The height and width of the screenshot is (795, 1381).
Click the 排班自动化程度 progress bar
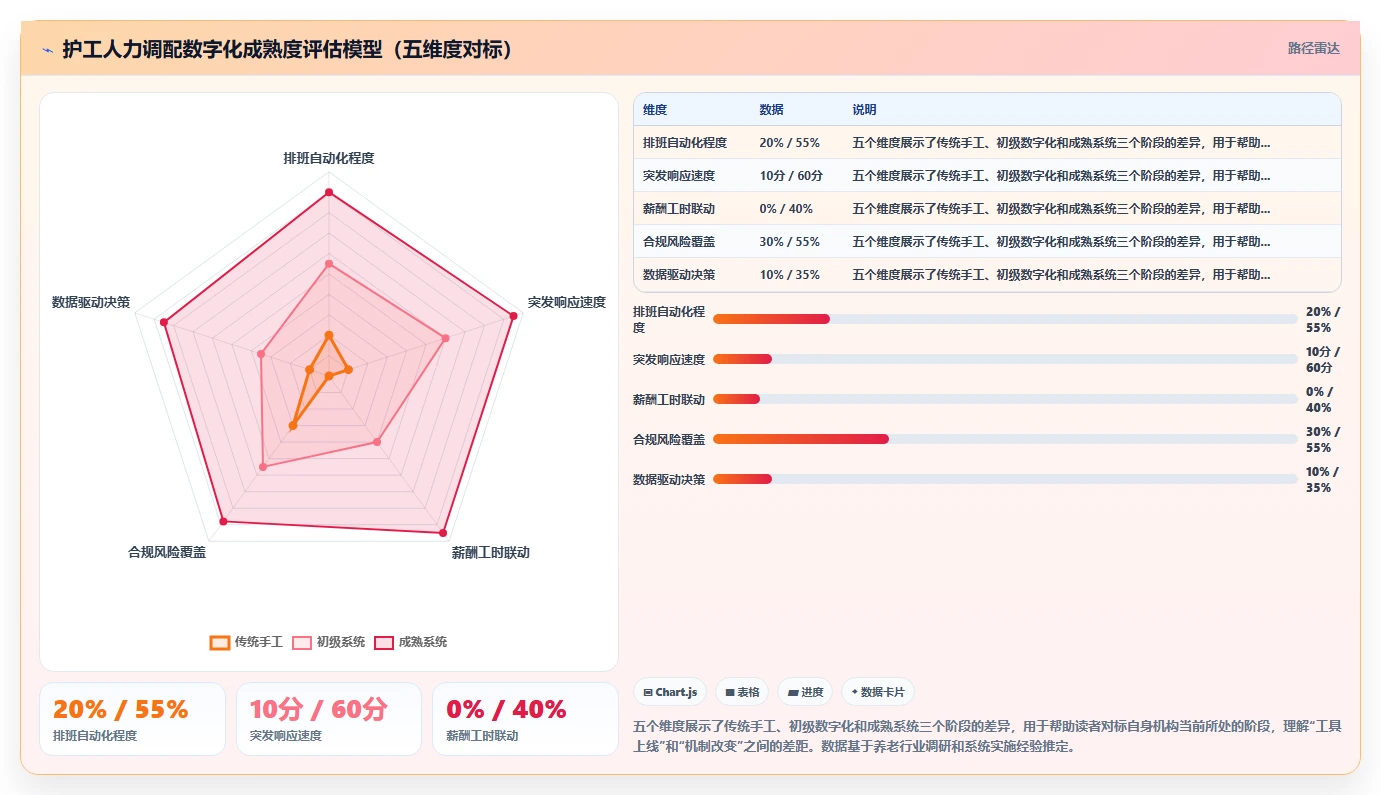1005,319
